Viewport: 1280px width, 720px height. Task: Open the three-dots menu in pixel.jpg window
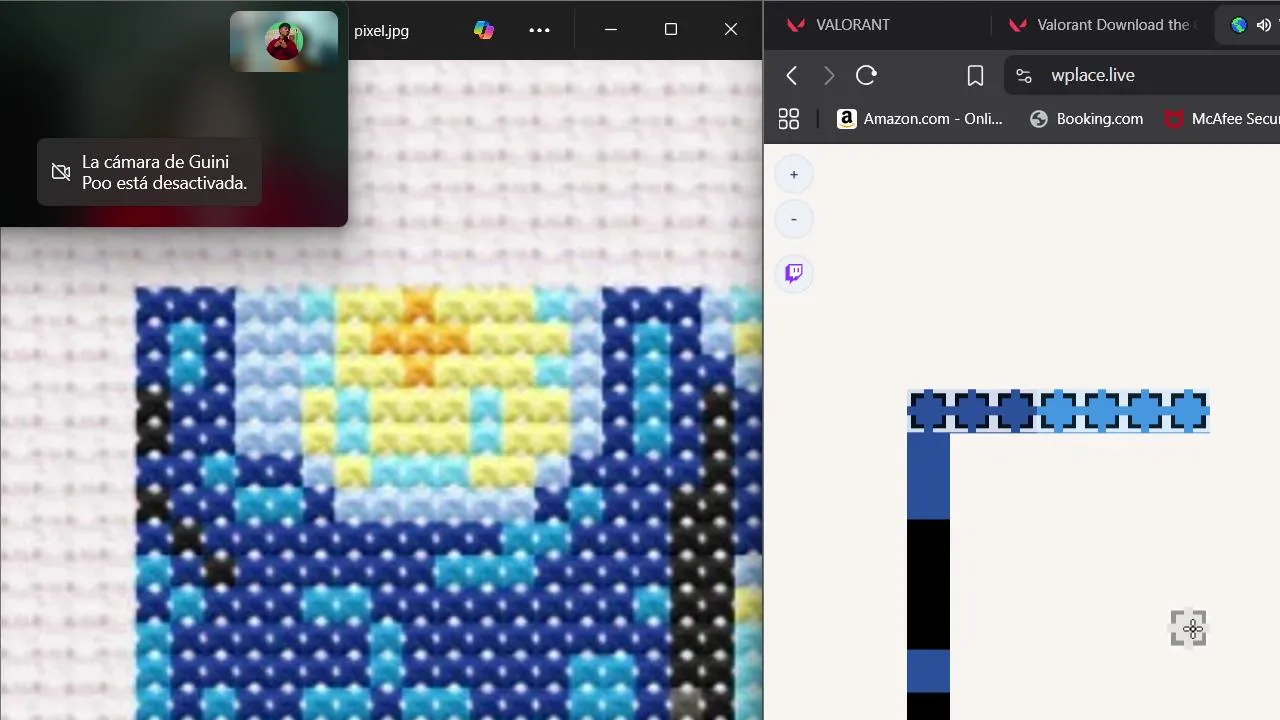tap(539, 30)
